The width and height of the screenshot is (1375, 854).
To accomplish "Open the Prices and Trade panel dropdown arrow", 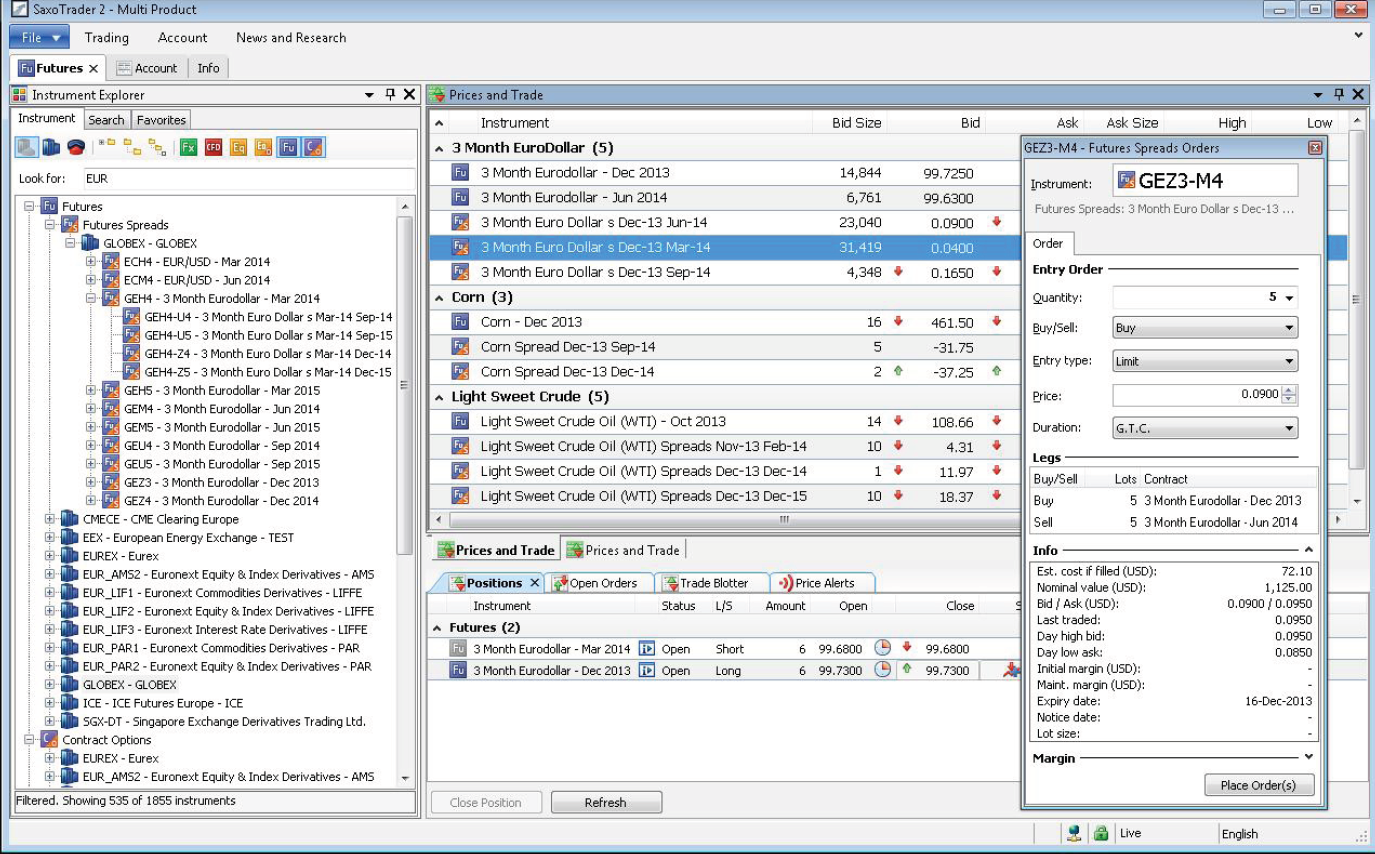I will point(1319,95).
